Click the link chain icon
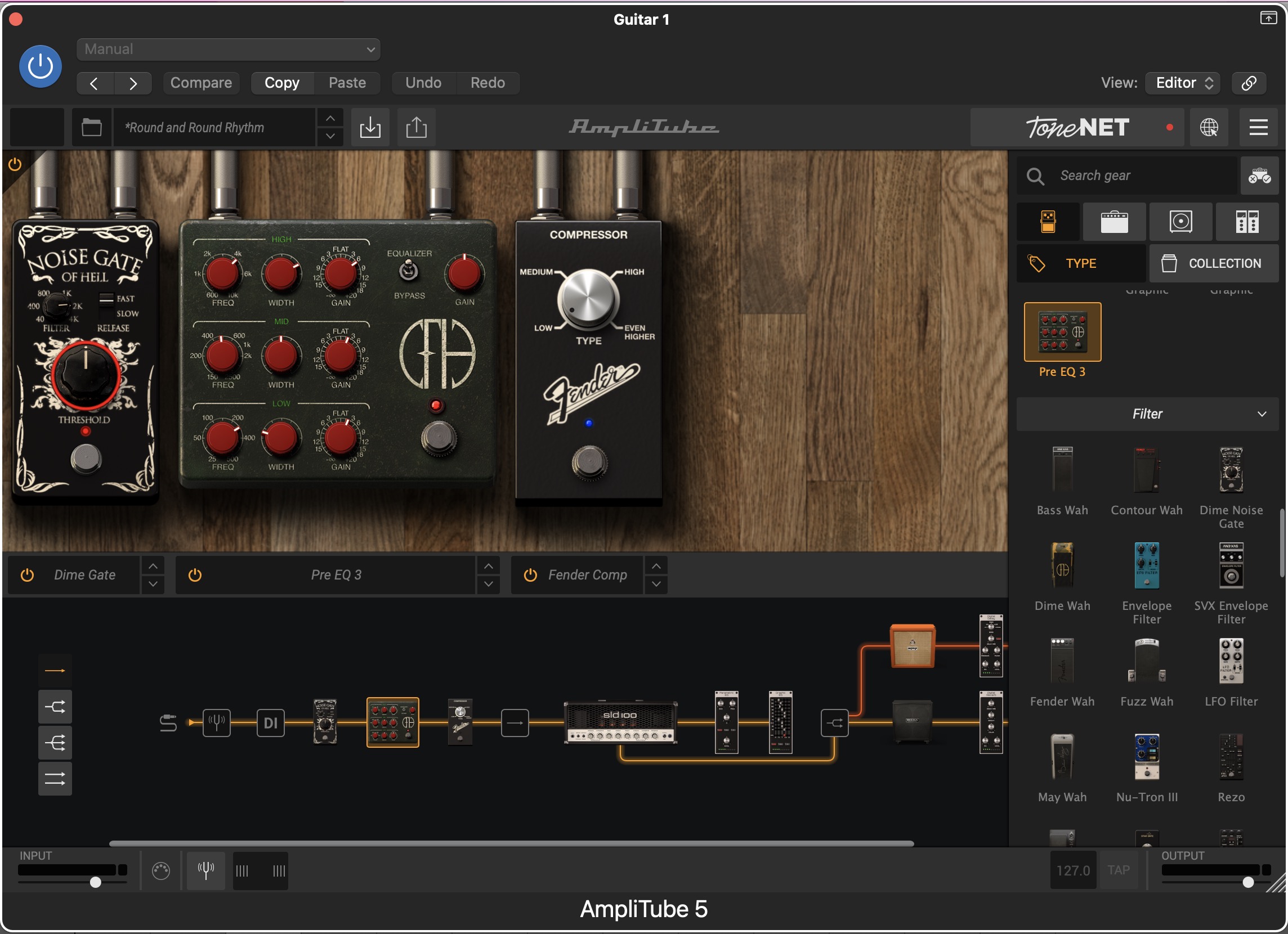The image size is (1288, 934). (x=1249, y=83)
